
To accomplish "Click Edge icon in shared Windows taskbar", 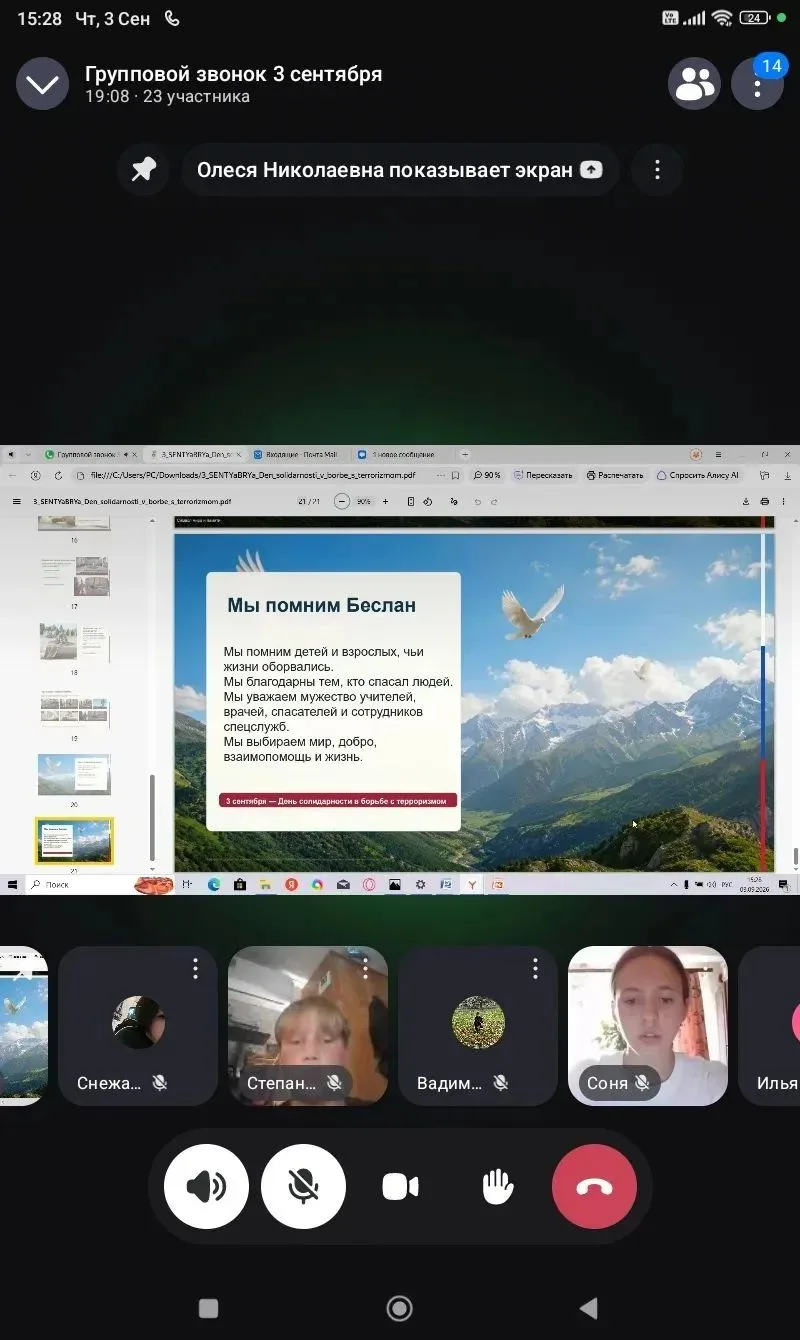I will [213, 884].
